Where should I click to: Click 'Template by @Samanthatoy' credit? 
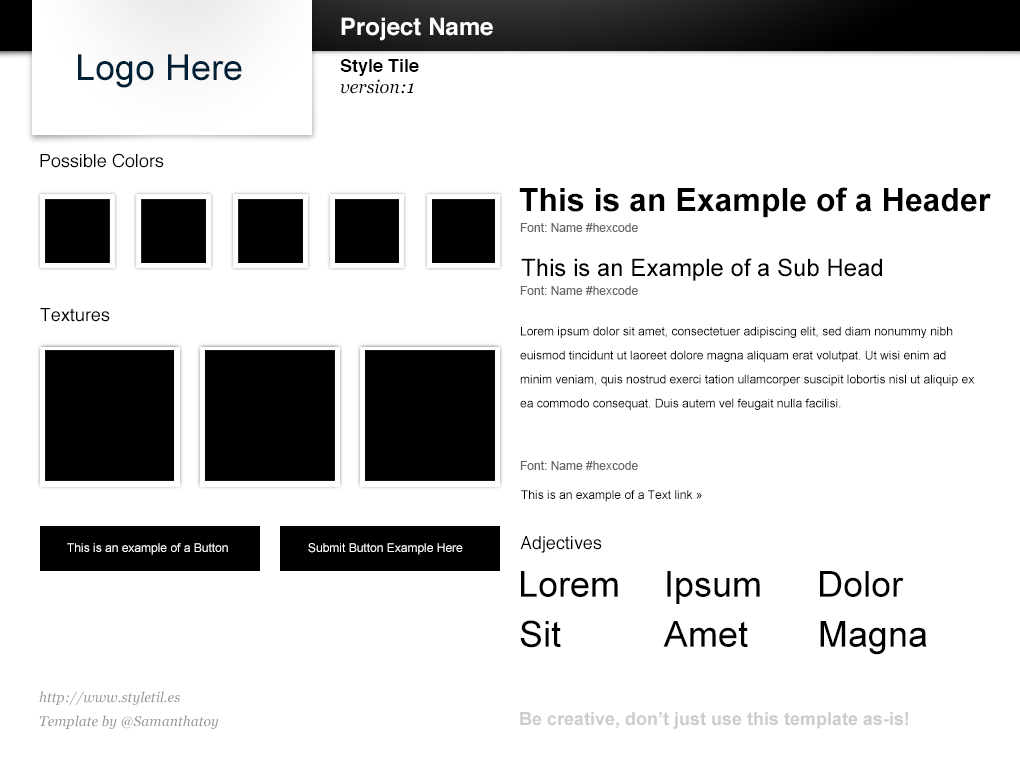129,722
